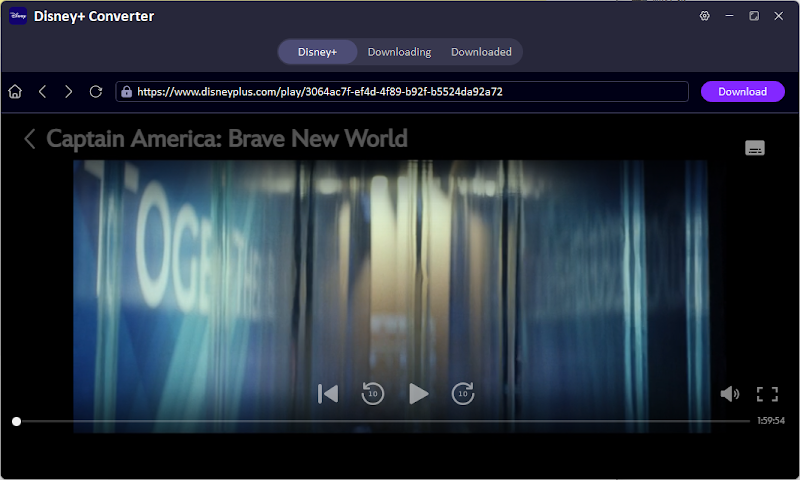Screen dimensions: 800x480
Task: Click the video progress handle
Action: (16, 421)
